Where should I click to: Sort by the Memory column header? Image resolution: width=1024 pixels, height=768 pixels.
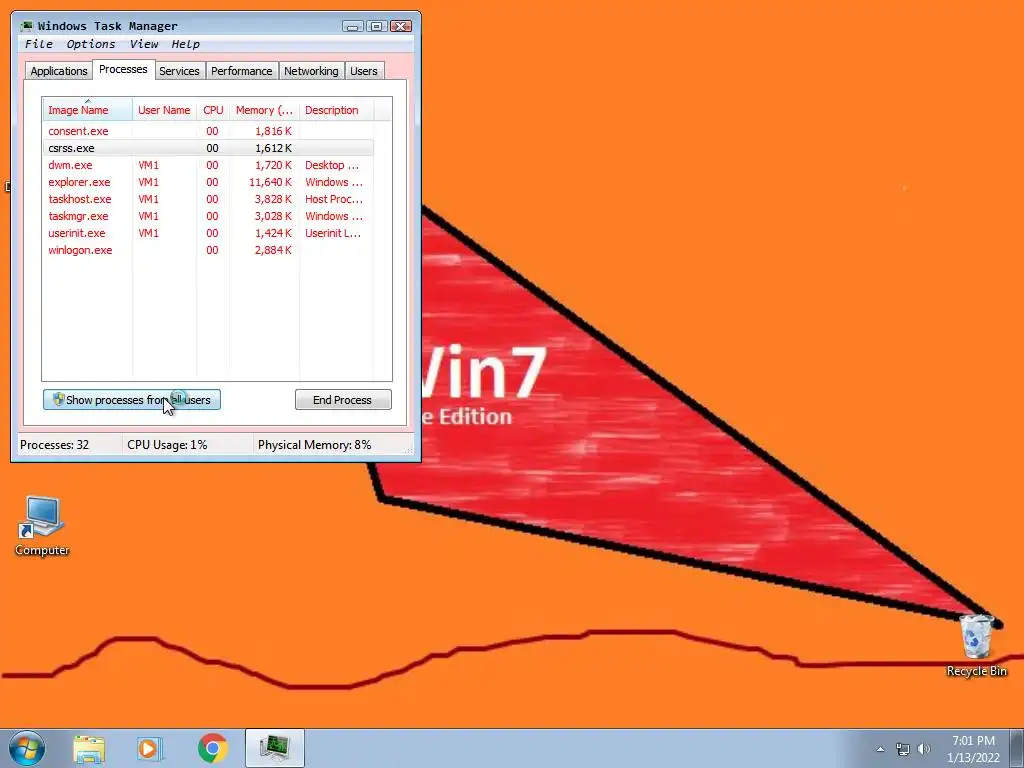pyautogui.click(x=264, y=110)
